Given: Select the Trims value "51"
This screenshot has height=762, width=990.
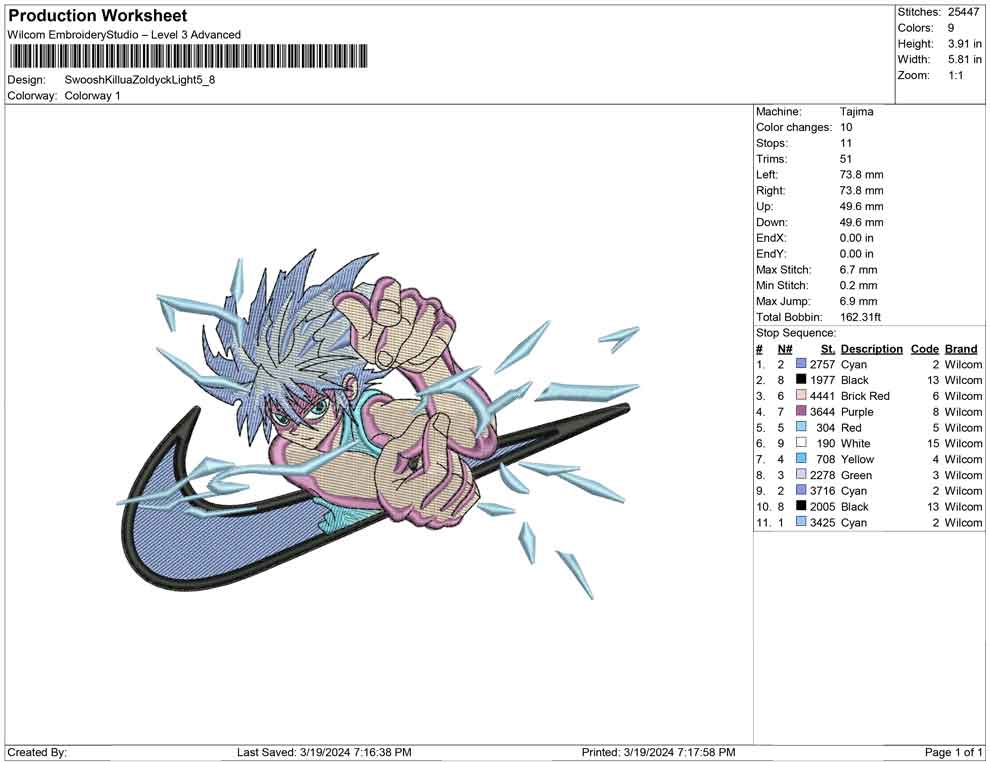Looking at the screenshot, I should [846, 159].
